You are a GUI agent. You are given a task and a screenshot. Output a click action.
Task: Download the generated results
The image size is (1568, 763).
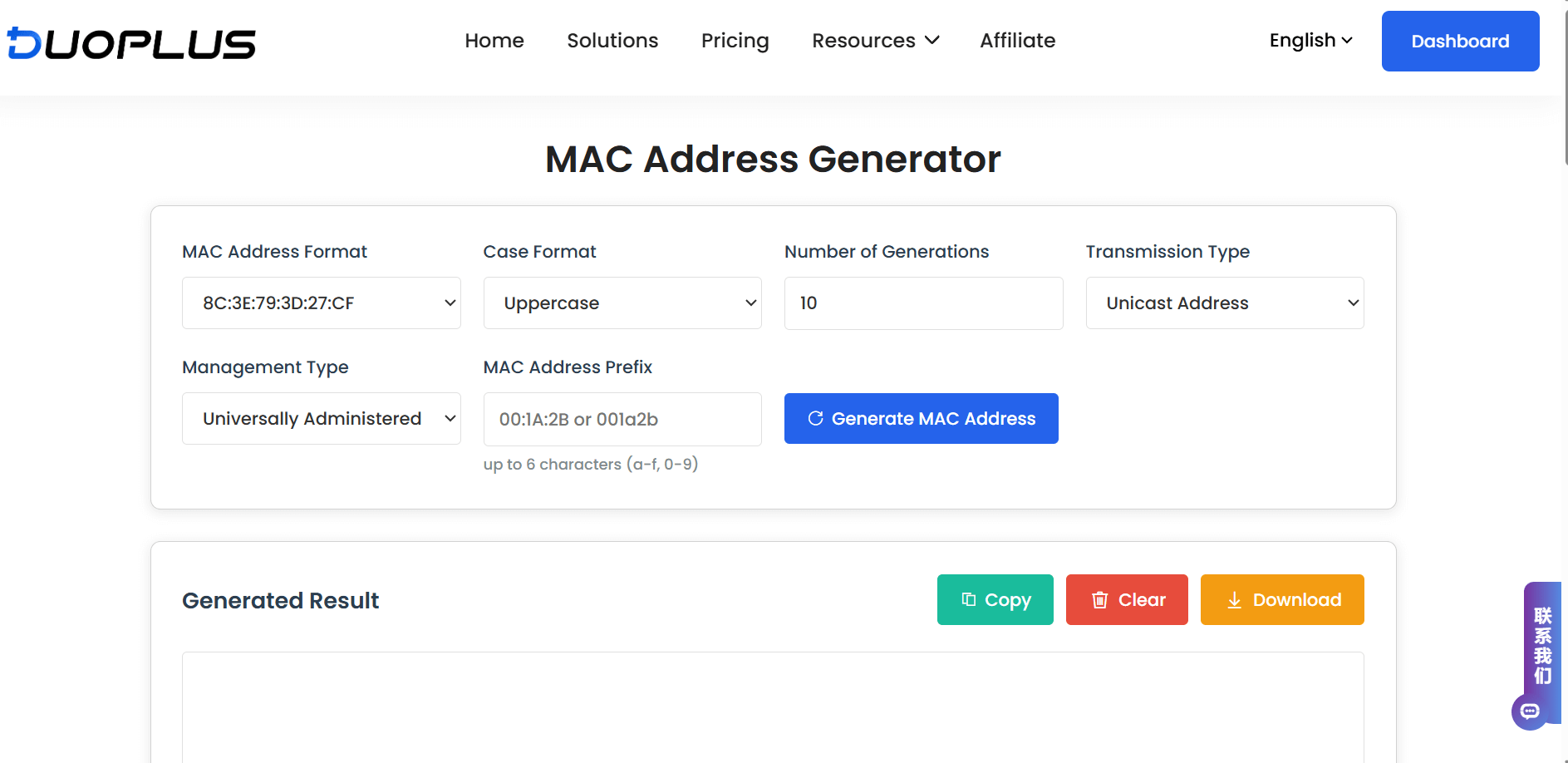1282,600
